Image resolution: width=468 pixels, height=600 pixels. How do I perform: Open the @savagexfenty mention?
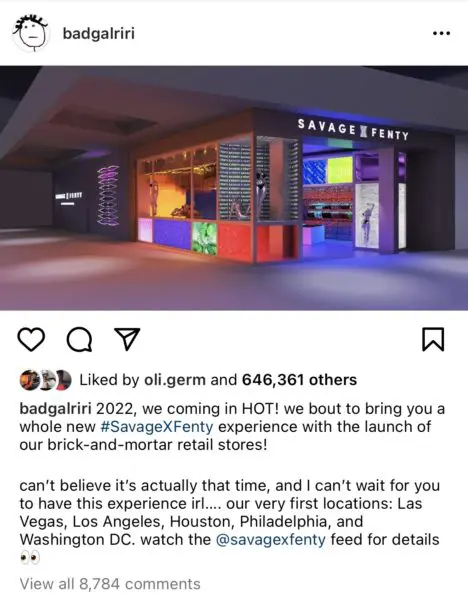pyautogui.click(x=271, y=540)
